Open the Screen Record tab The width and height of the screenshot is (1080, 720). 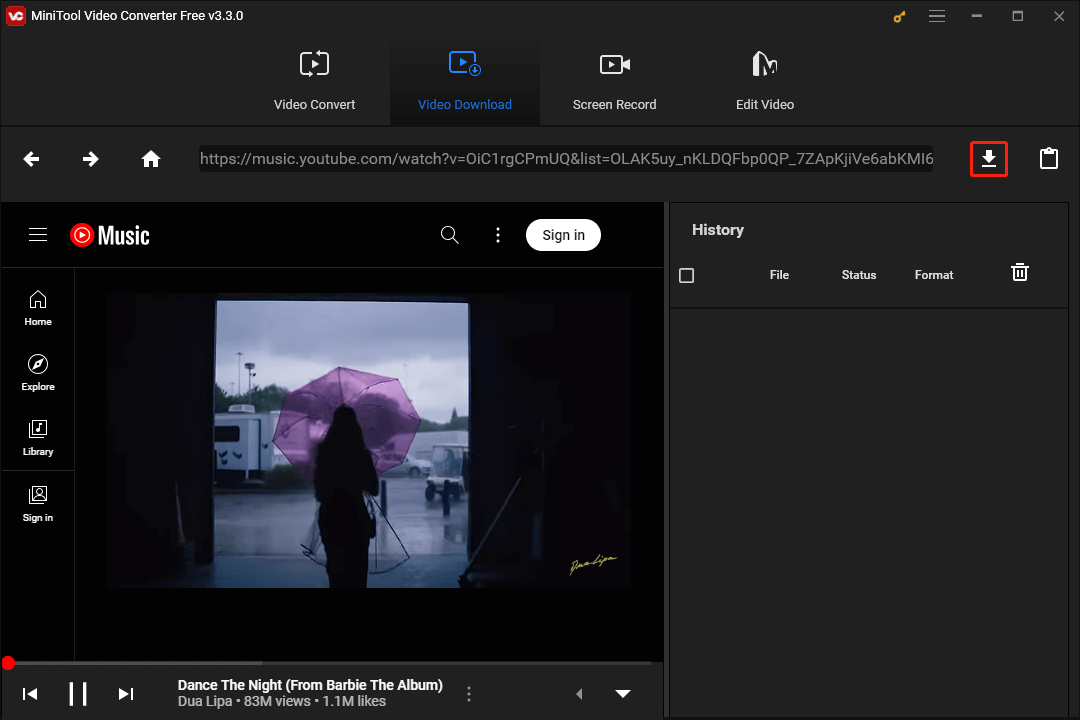pyautogui.click(x=614, y=82)
